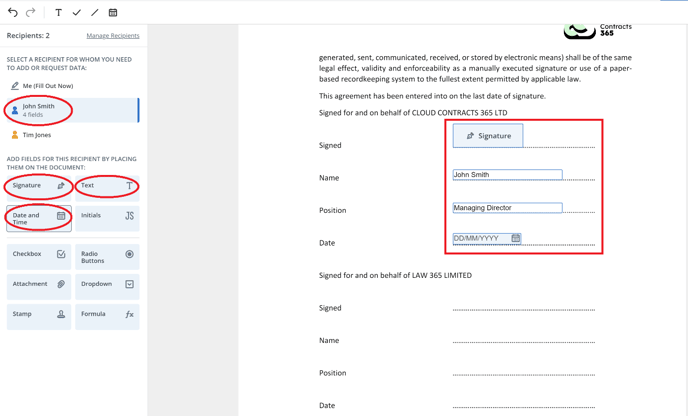Select the checkmark tool in toolbar
The height and width of the screenshot is (416, 688).
77,12
